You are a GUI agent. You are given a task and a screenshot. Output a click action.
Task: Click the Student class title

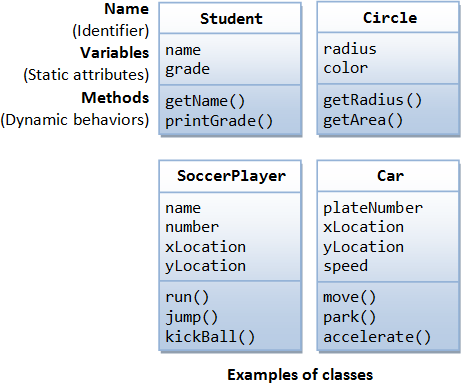tap(231, 19)
